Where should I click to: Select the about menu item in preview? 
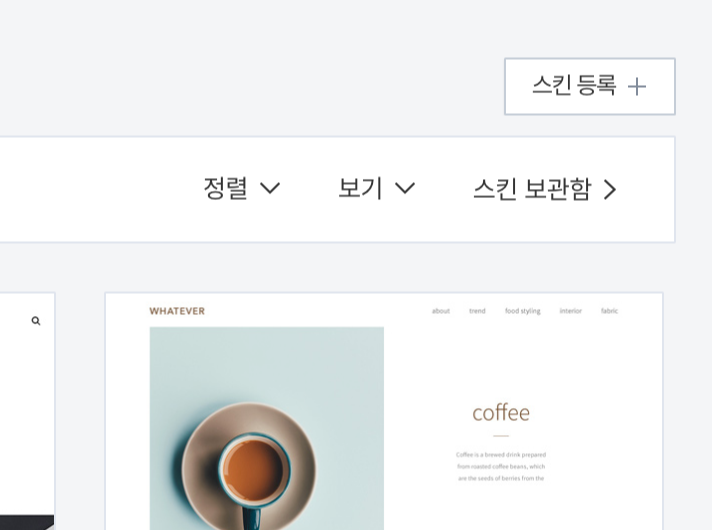[441, 311]
